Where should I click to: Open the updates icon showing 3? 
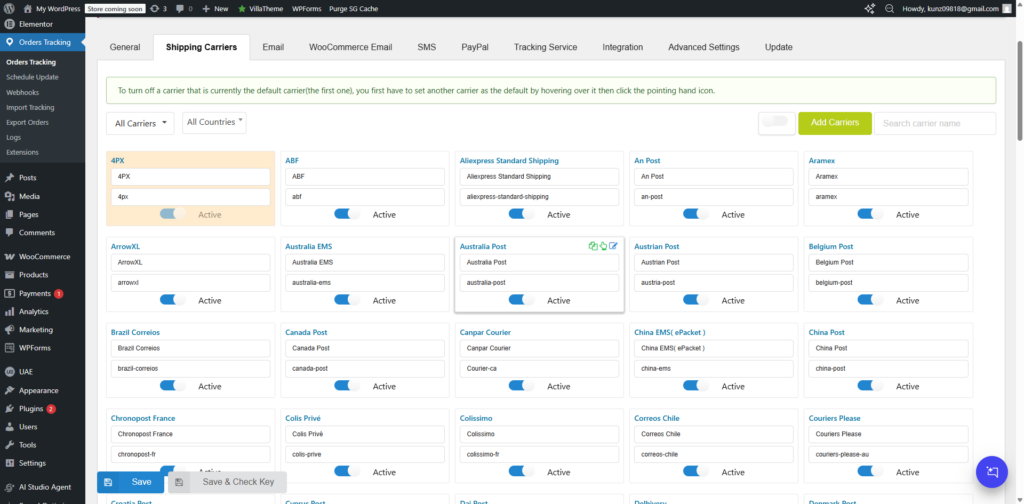(x=153, y=8)
